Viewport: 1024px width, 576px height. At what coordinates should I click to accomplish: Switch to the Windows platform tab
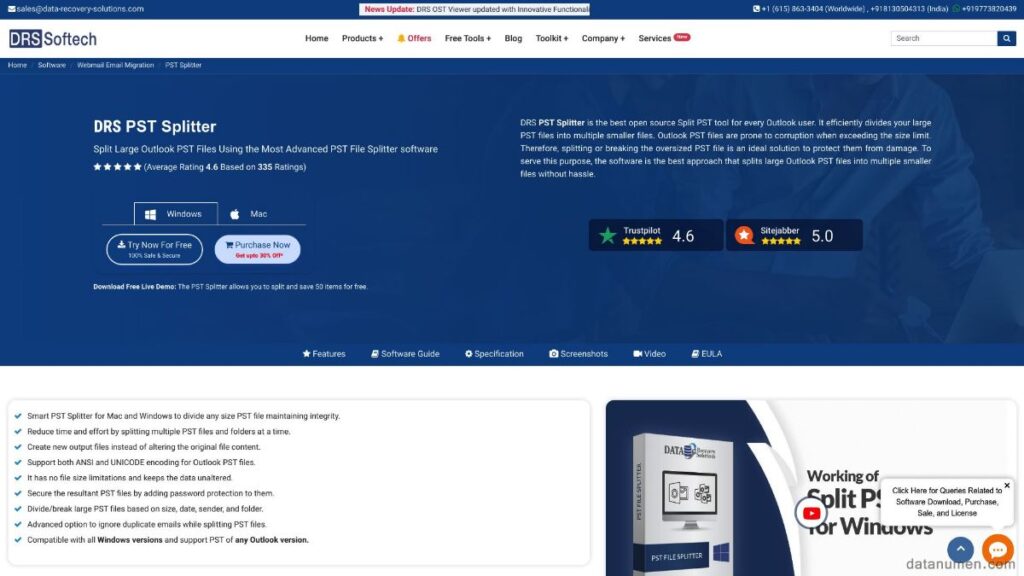[x=175, y=214]
